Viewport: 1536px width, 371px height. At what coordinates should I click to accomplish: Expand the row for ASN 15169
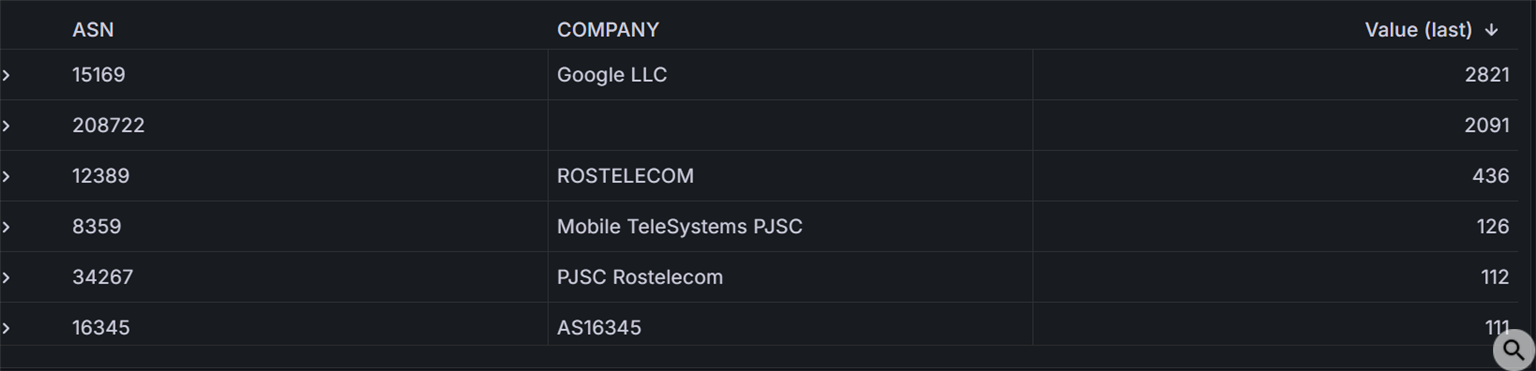click(x=6, y=75)
